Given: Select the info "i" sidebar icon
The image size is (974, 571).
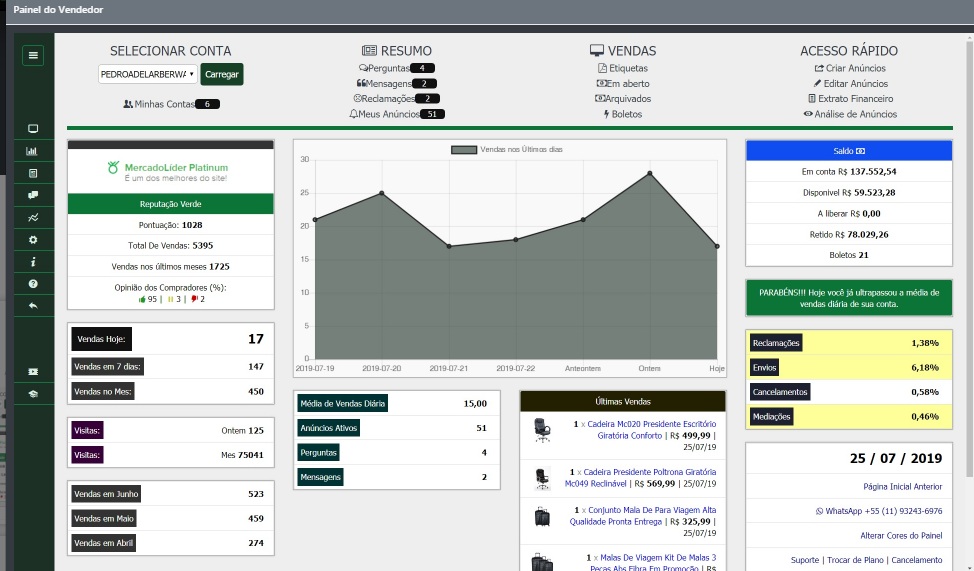Looking at the screenshot, I should 33,262.
